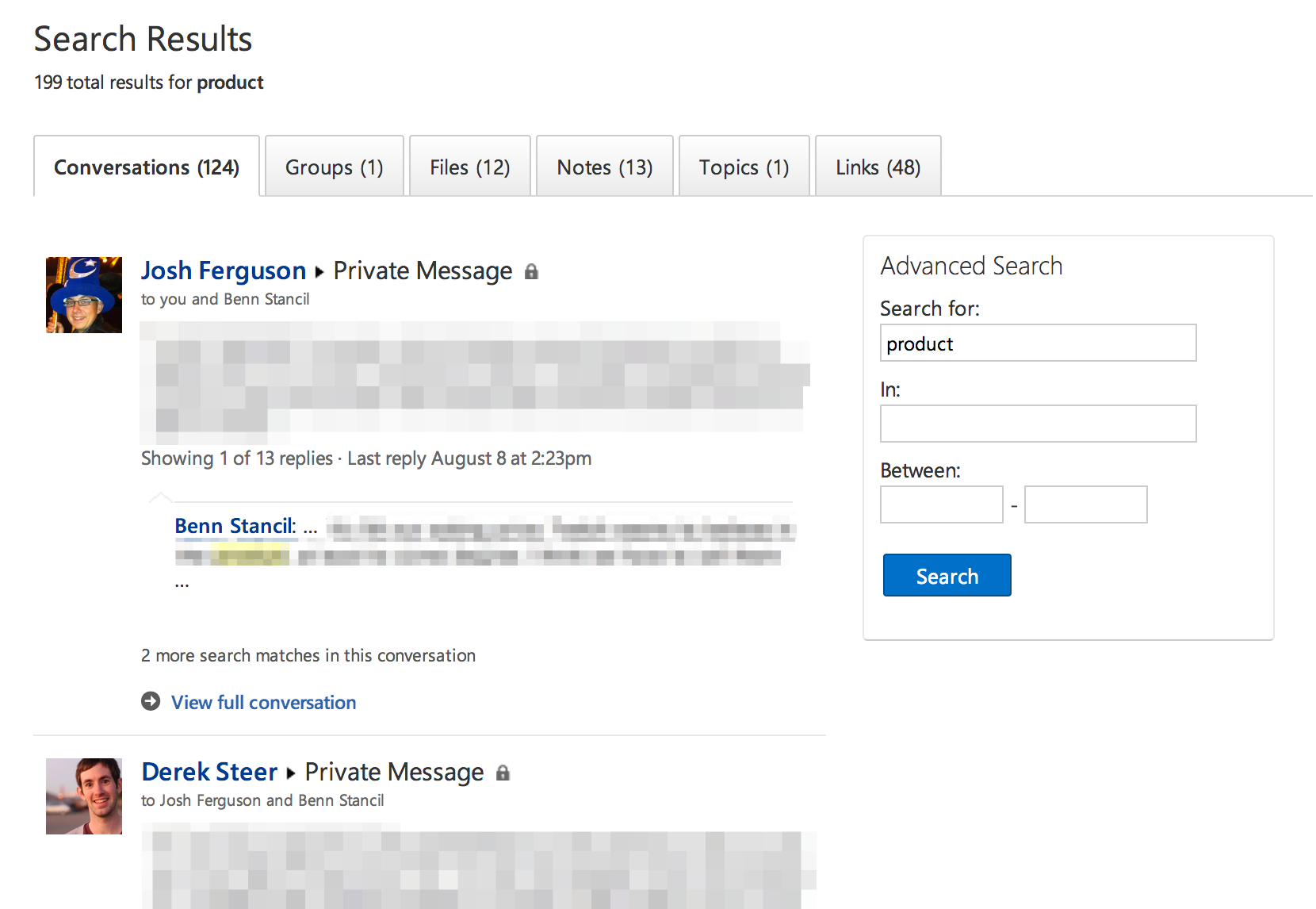This screenshot has width=1316, height=909.
Task: Open Josh Ferguson's profile link
Action: coord(224,270)
